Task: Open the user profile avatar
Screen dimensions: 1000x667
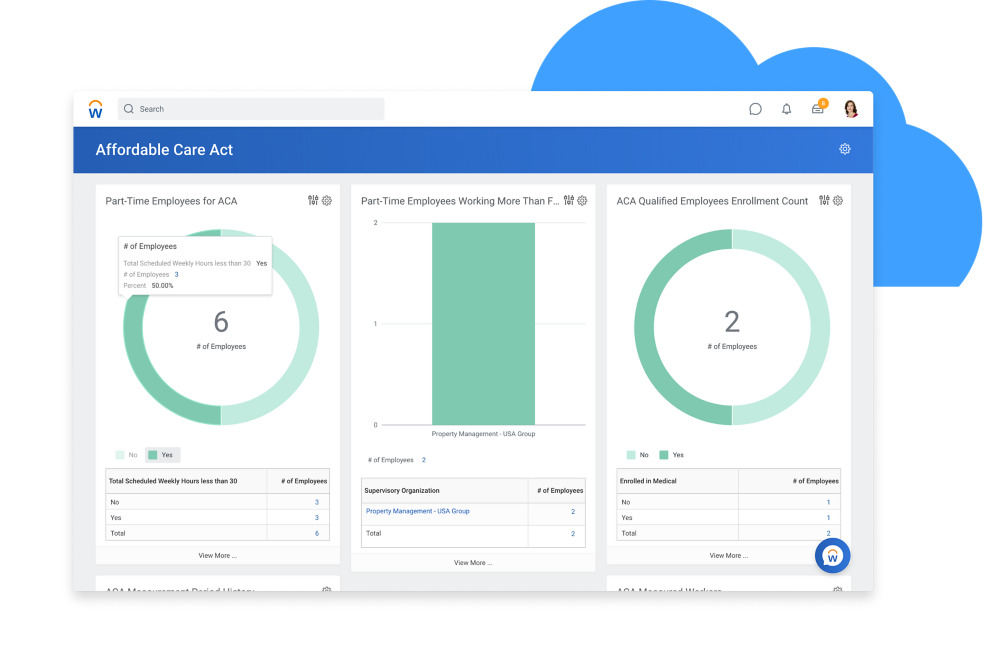Action: click(x=851, y=109)
